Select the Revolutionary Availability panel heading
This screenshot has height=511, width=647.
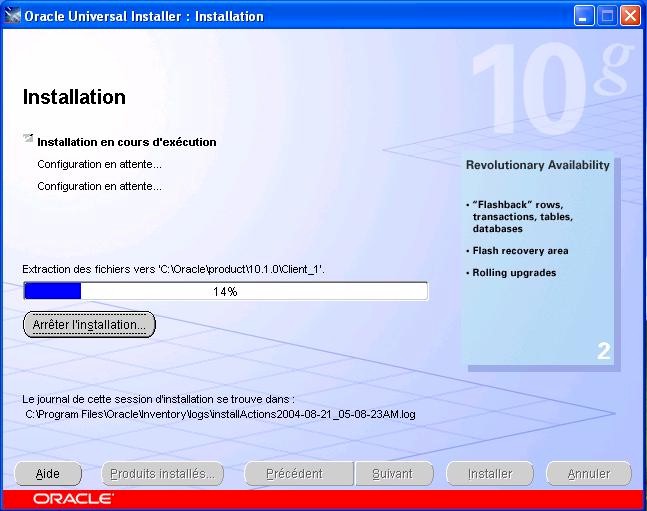[x=537, y=165]
